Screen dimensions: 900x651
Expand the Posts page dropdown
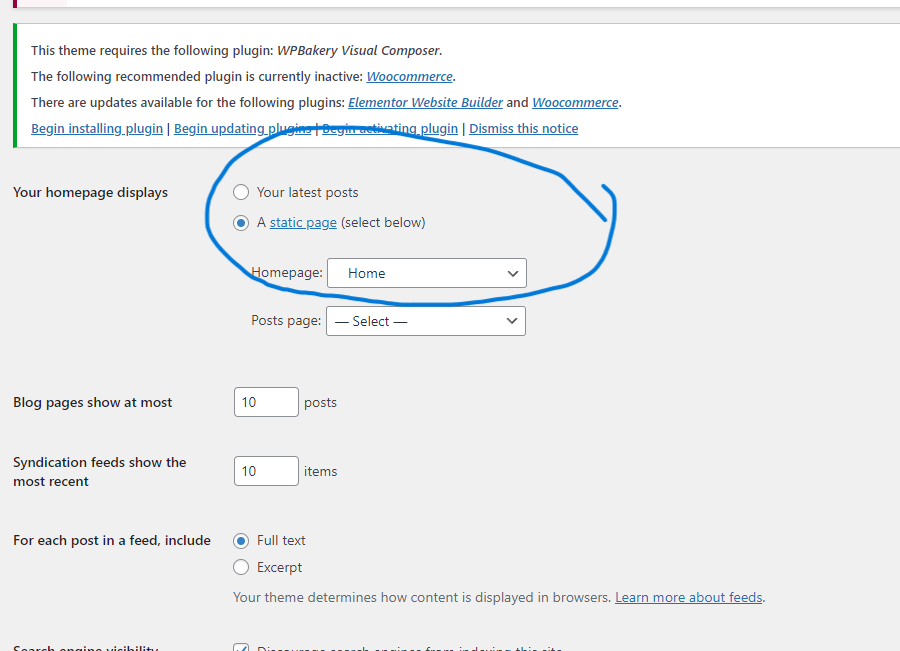pos(426,321)
